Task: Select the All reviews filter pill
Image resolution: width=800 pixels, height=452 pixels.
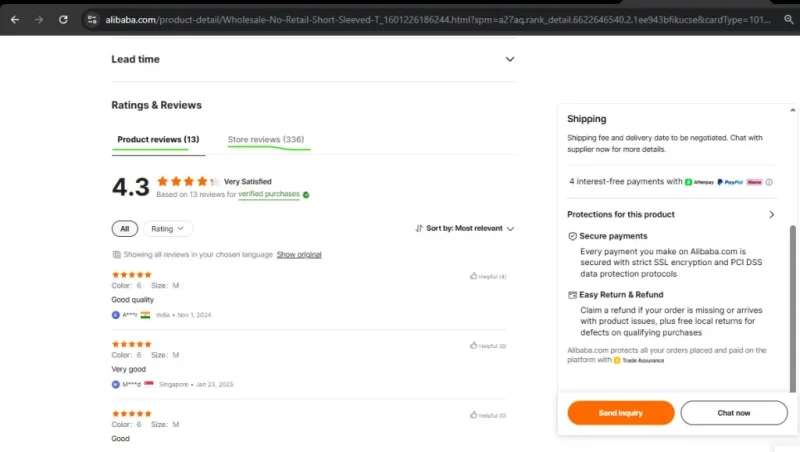Action: tap(124, 229)
